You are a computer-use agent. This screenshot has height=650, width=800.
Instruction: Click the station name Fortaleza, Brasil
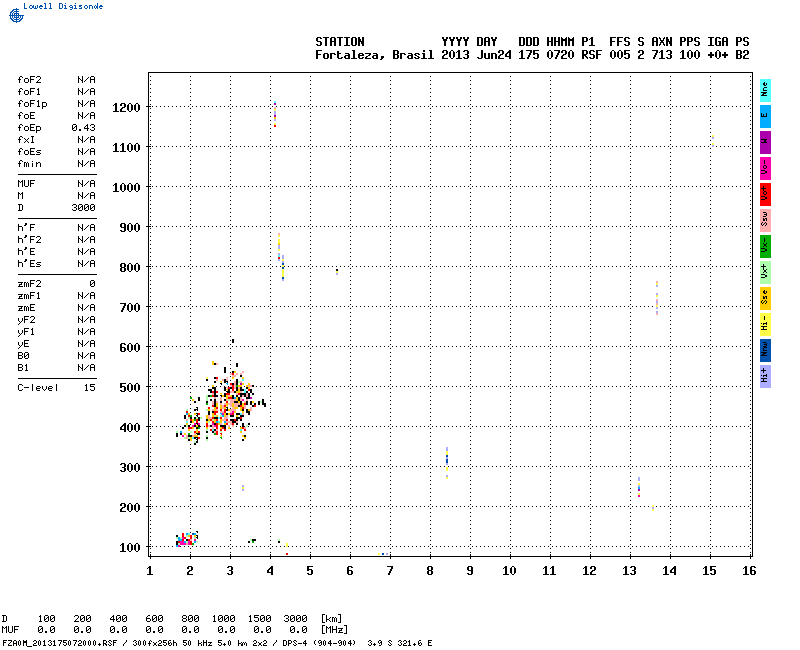coord(374,55)
